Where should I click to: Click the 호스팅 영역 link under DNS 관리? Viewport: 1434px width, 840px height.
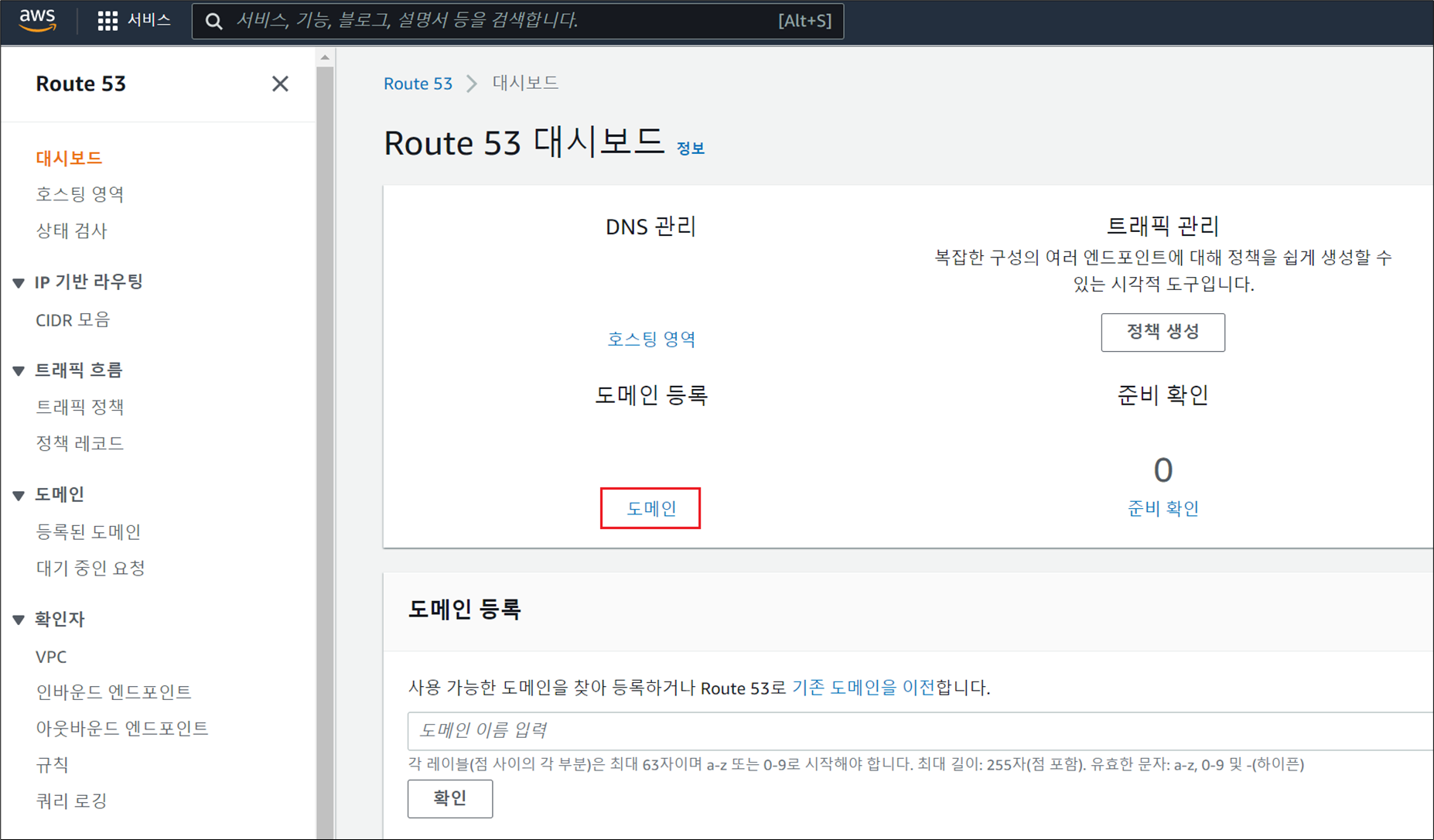(x=651, y=339)
